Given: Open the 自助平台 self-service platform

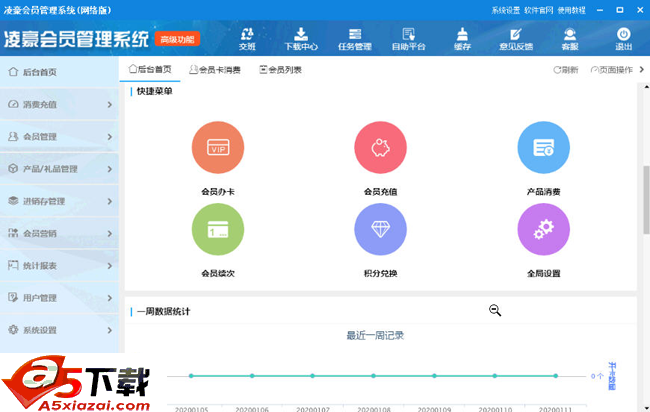Looking at the screenshot, I should coord(409,39).
